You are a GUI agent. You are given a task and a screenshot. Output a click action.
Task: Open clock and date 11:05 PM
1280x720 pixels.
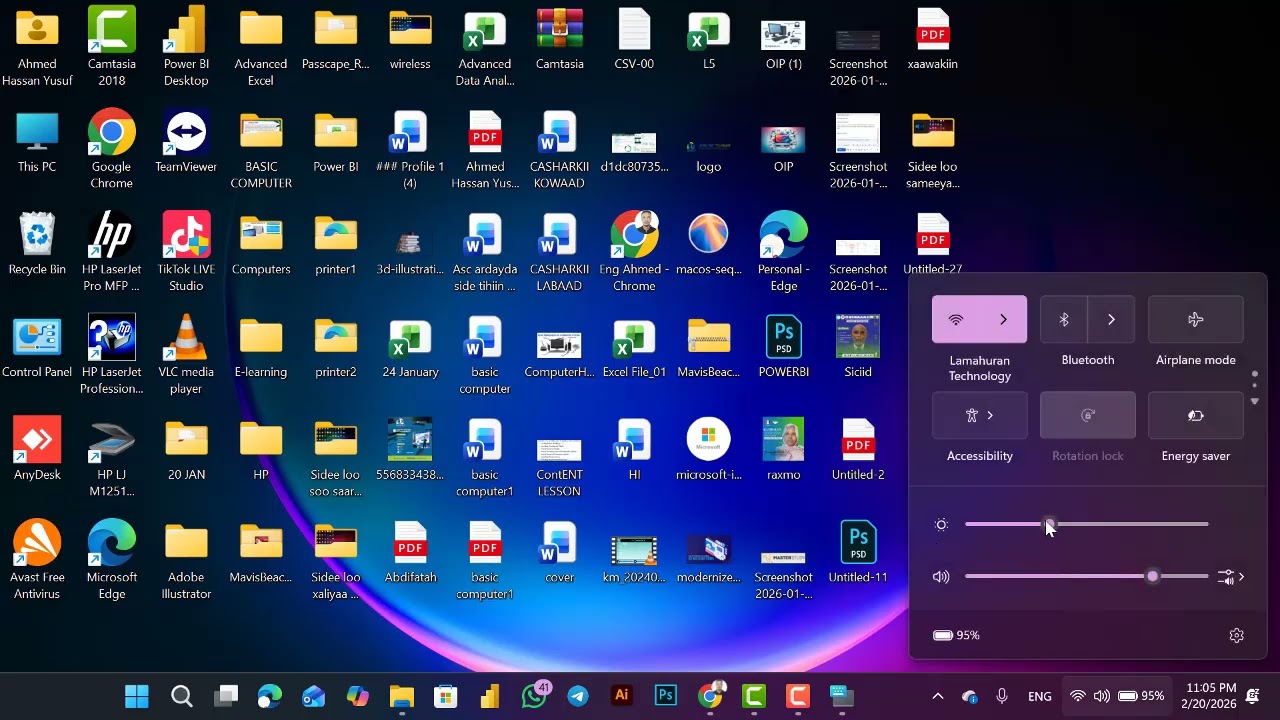coord(1209,696)
